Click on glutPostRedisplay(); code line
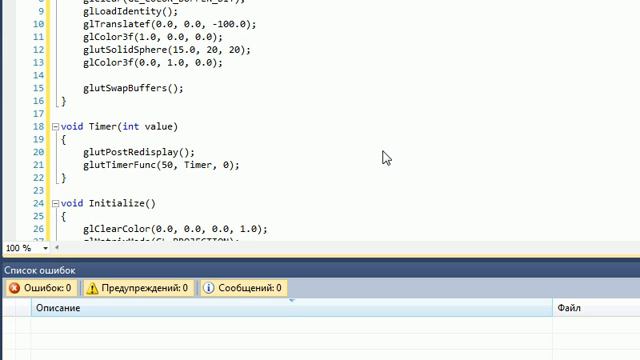Screen dimensions: 640x360 139,152
